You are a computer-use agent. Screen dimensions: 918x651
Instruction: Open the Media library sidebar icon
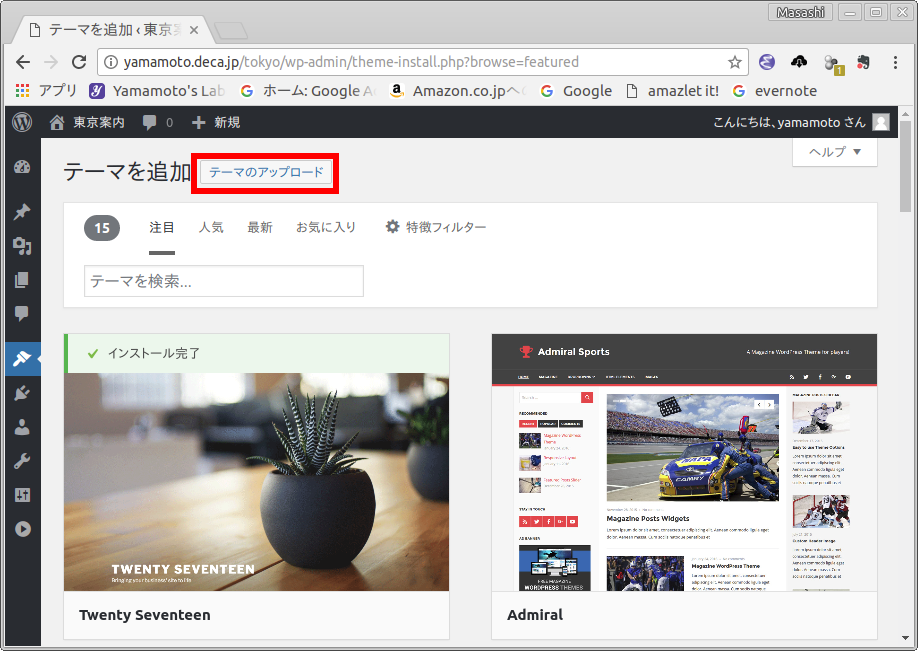click(22, 246)
